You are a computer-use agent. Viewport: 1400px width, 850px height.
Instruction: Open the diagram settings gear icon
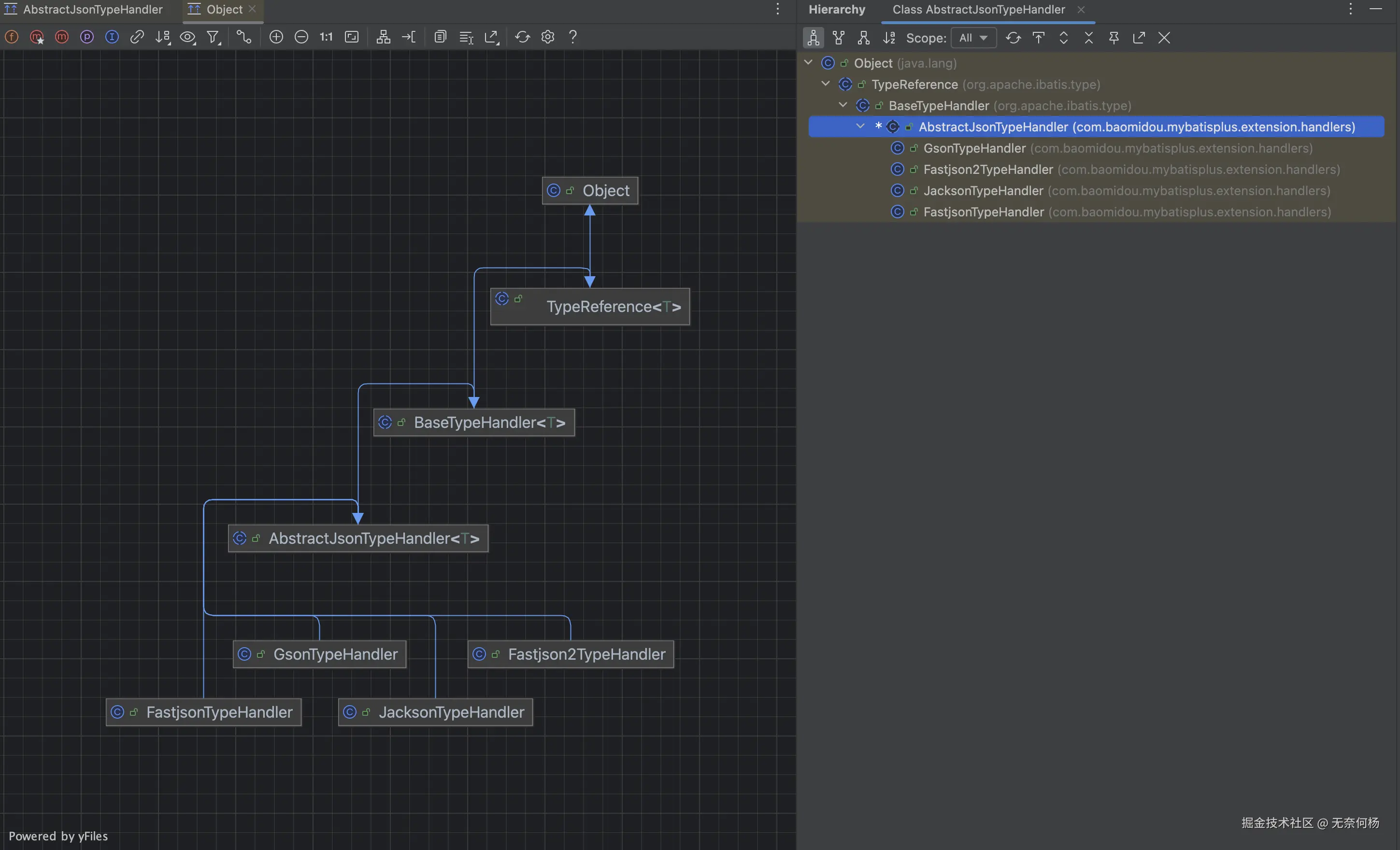(x=548, y=37)
